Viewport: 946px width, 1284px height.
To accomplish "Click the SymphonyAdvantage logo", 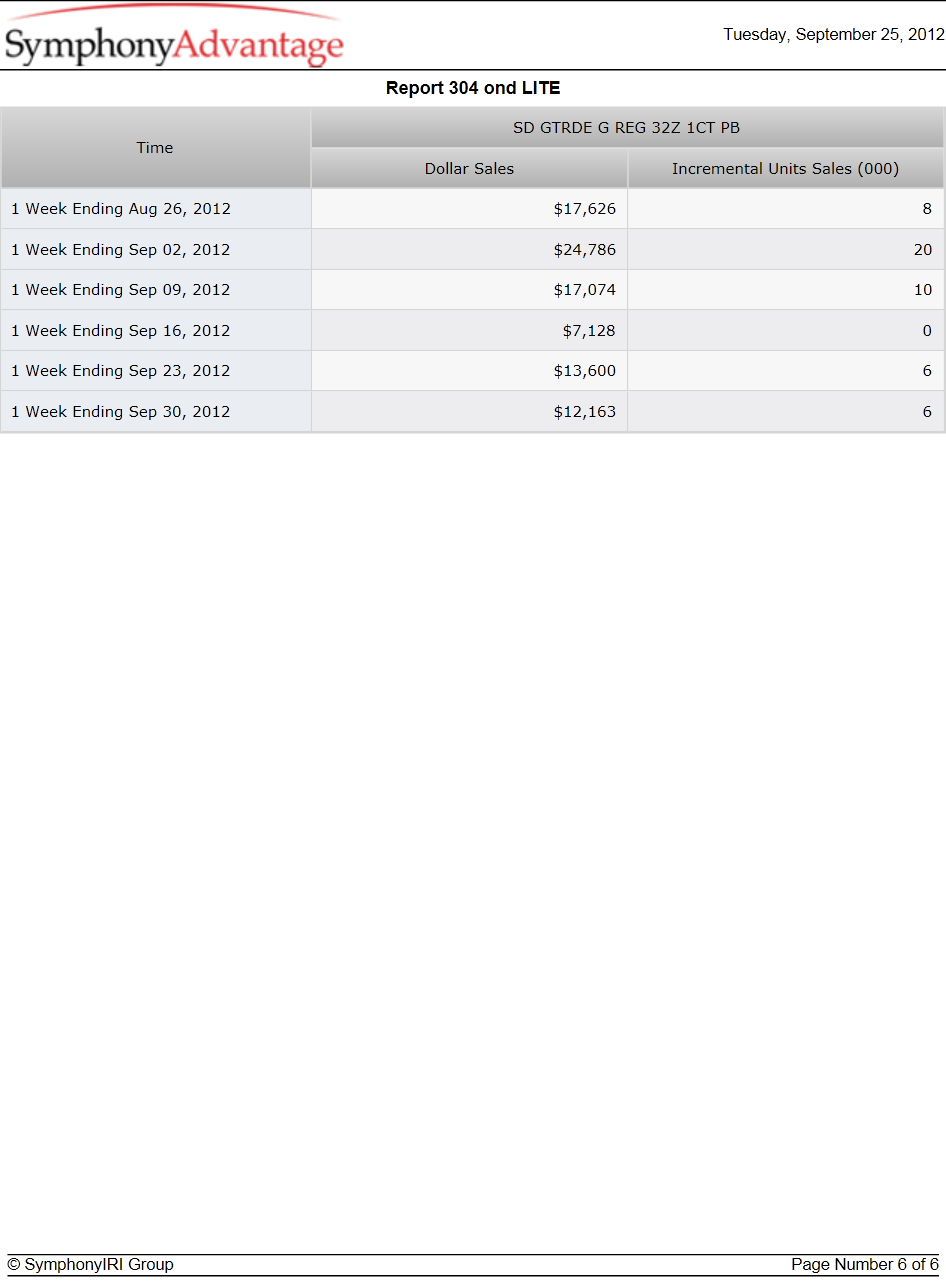I will (x=174, y=37).
